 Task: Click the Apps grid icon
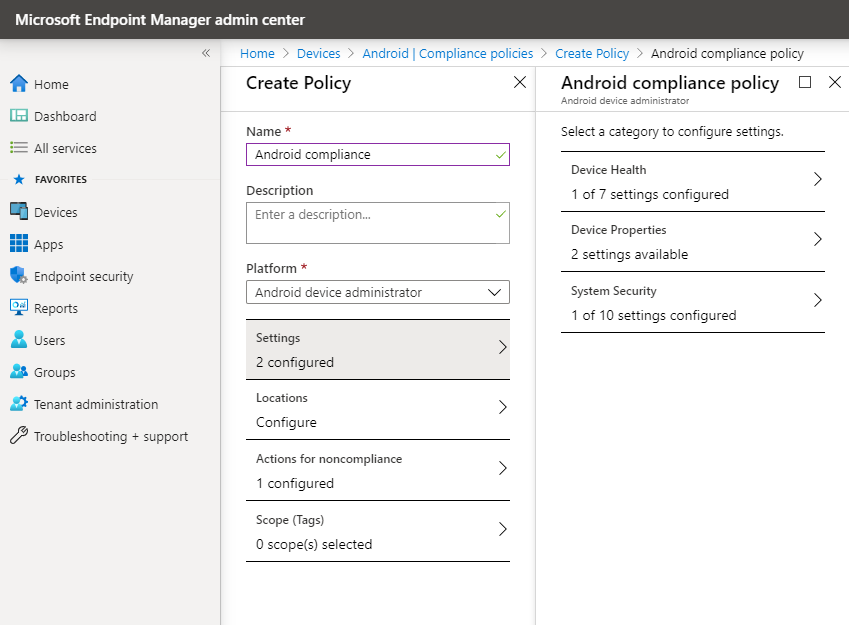pyautogui.click(x=19, y=243)
